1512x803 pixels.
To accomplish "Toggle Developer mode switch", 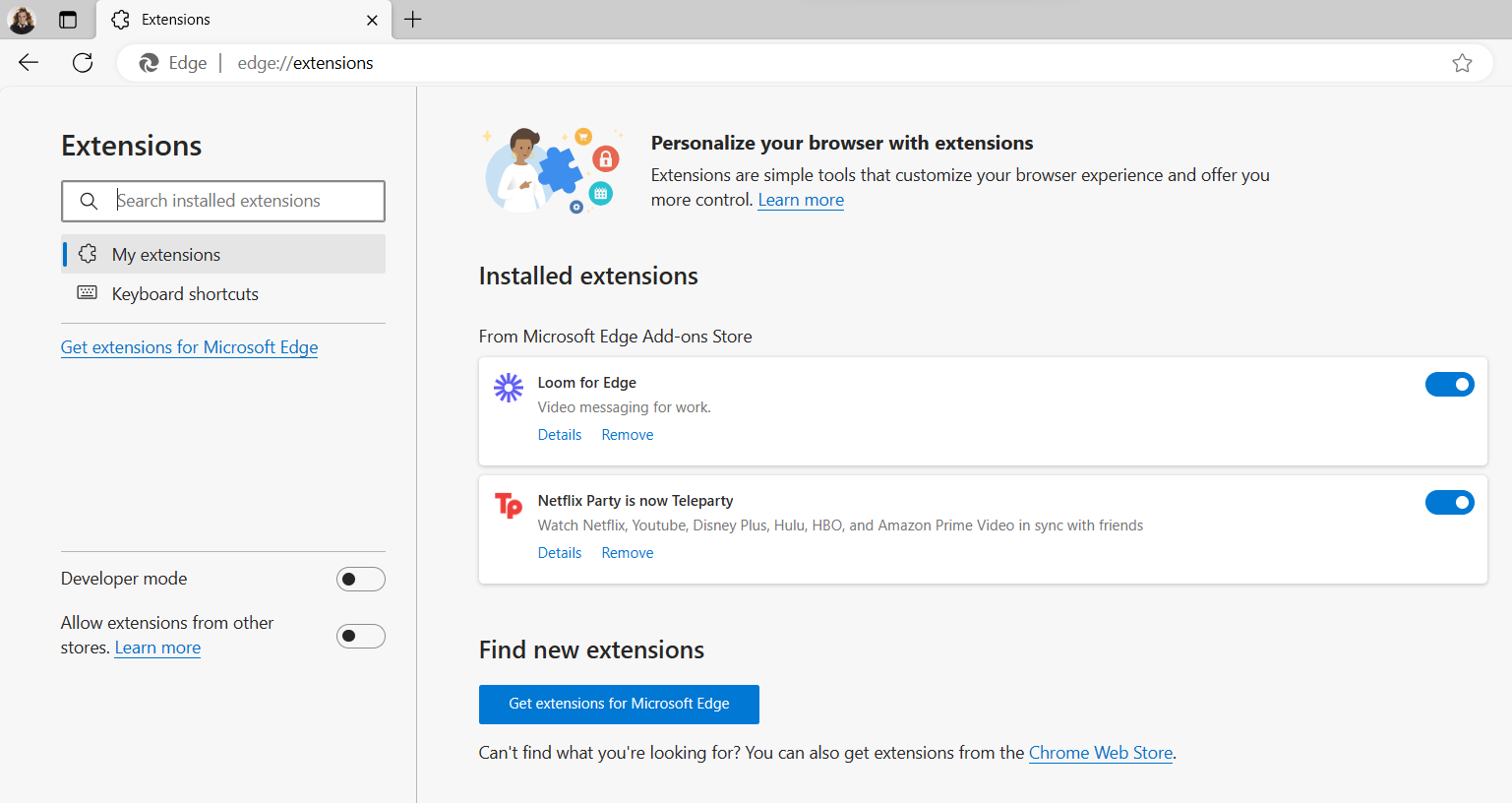I will [x=361, y=580].
